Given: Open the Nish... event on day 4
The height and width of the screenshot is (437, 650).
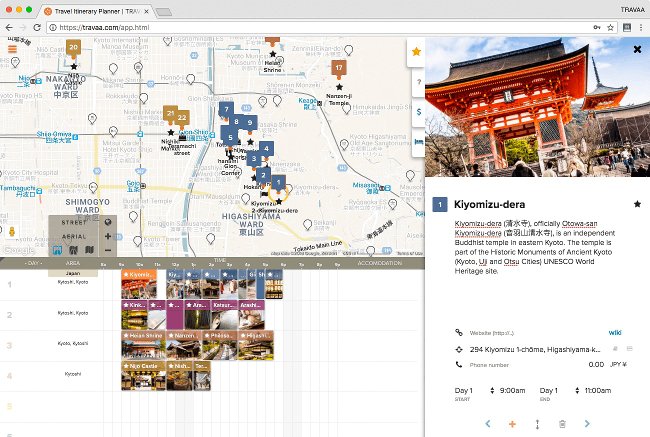Looking at the screenshot, I should pyautogui.click(x=179, y=376).
